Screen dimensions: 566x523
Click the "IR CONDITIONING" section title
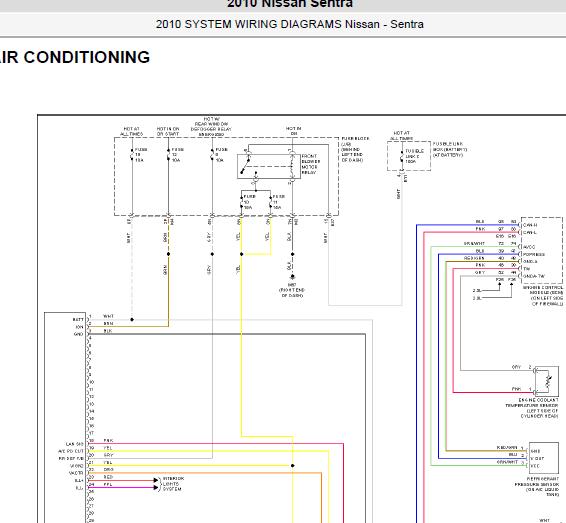tap(75, 57)
